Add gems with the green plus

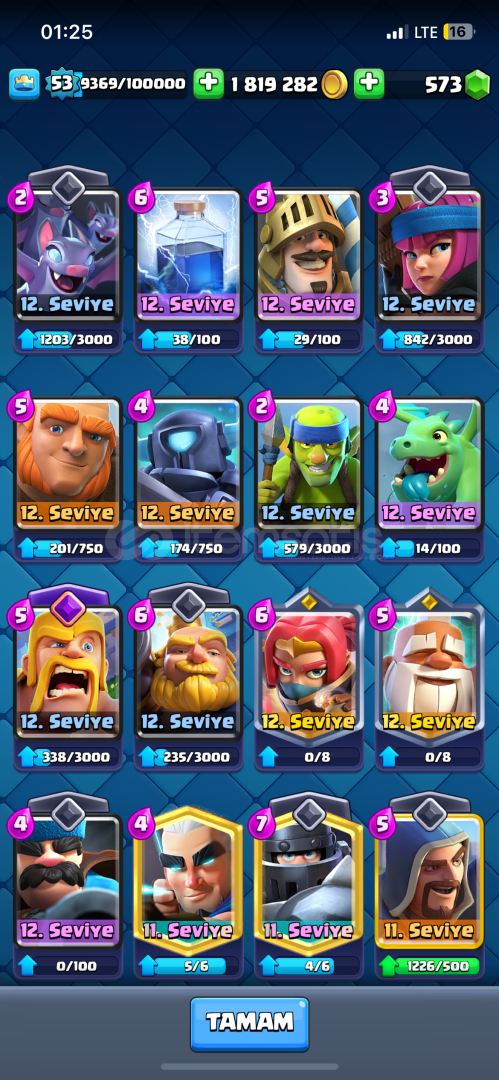coord(369,84)
